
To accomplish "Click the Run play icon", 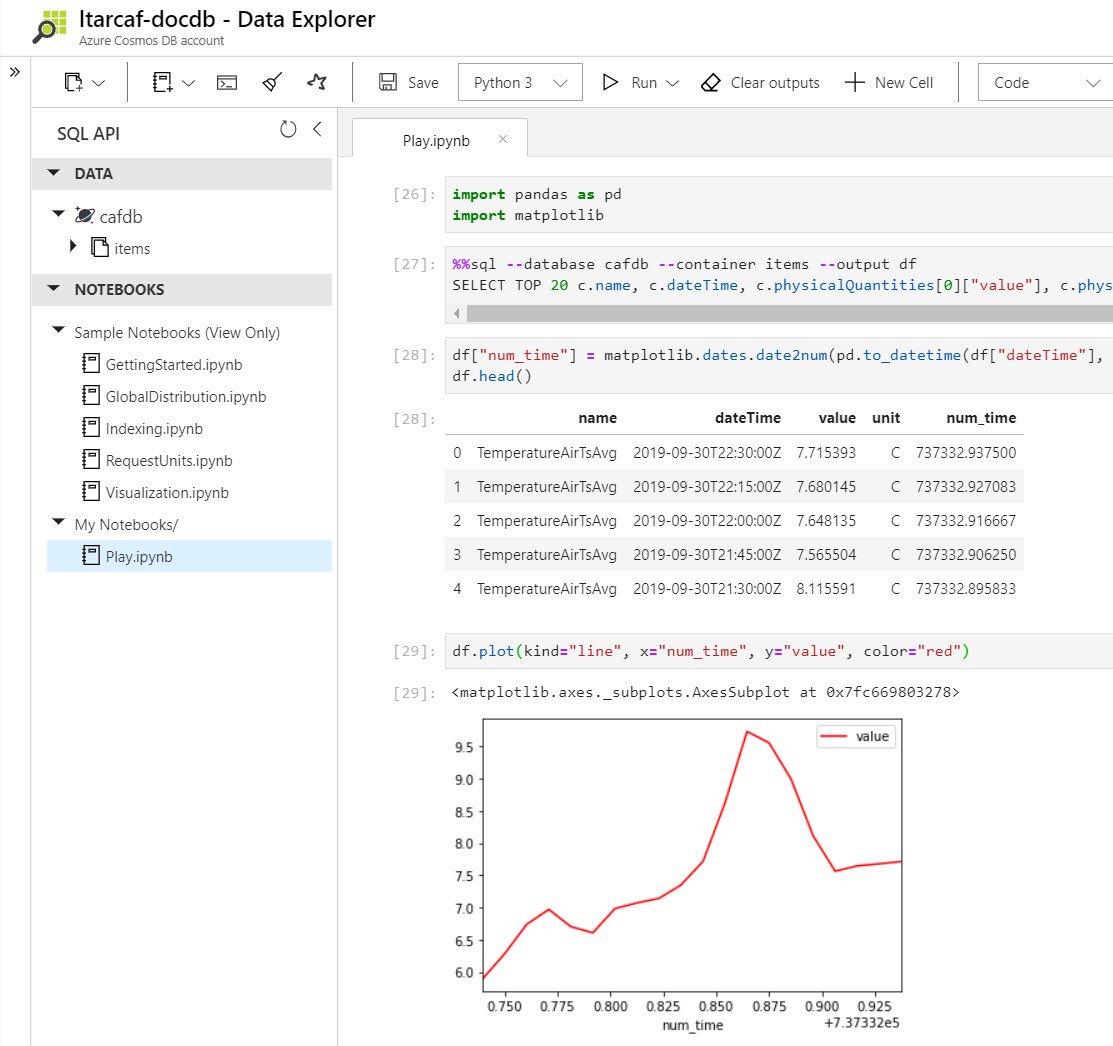I will 610,82.
